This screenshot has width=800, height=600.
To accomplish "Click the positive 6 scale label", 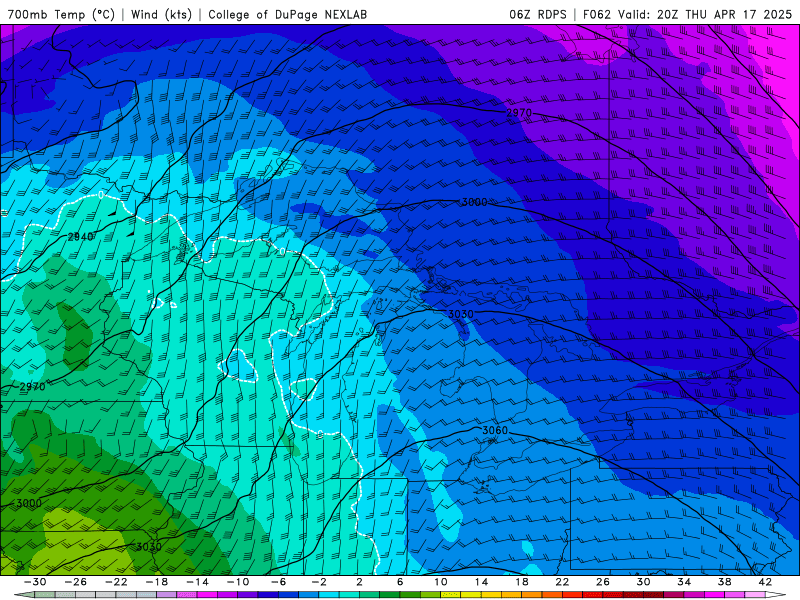I will [400, 582].
